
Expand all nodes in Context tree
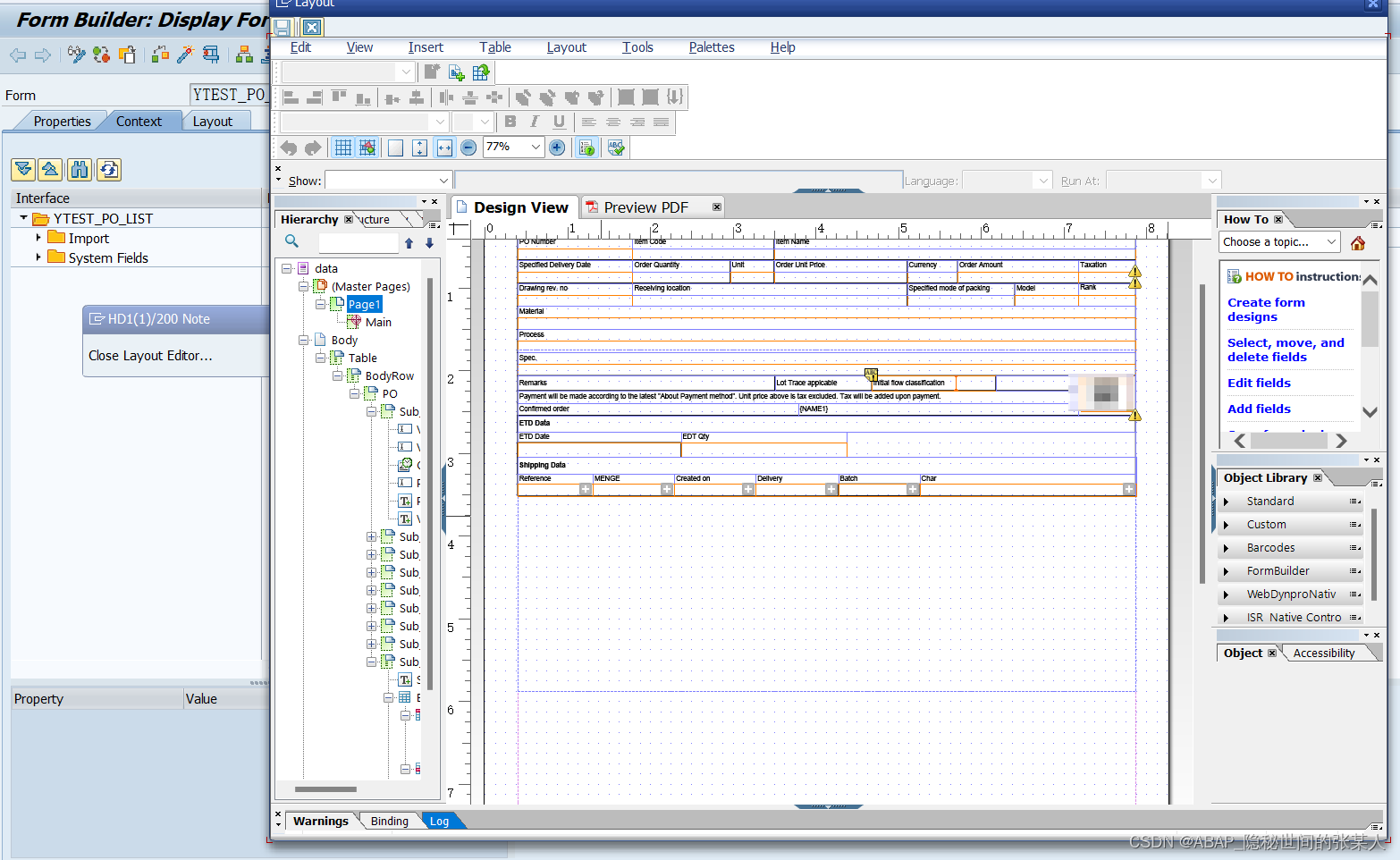23,169
